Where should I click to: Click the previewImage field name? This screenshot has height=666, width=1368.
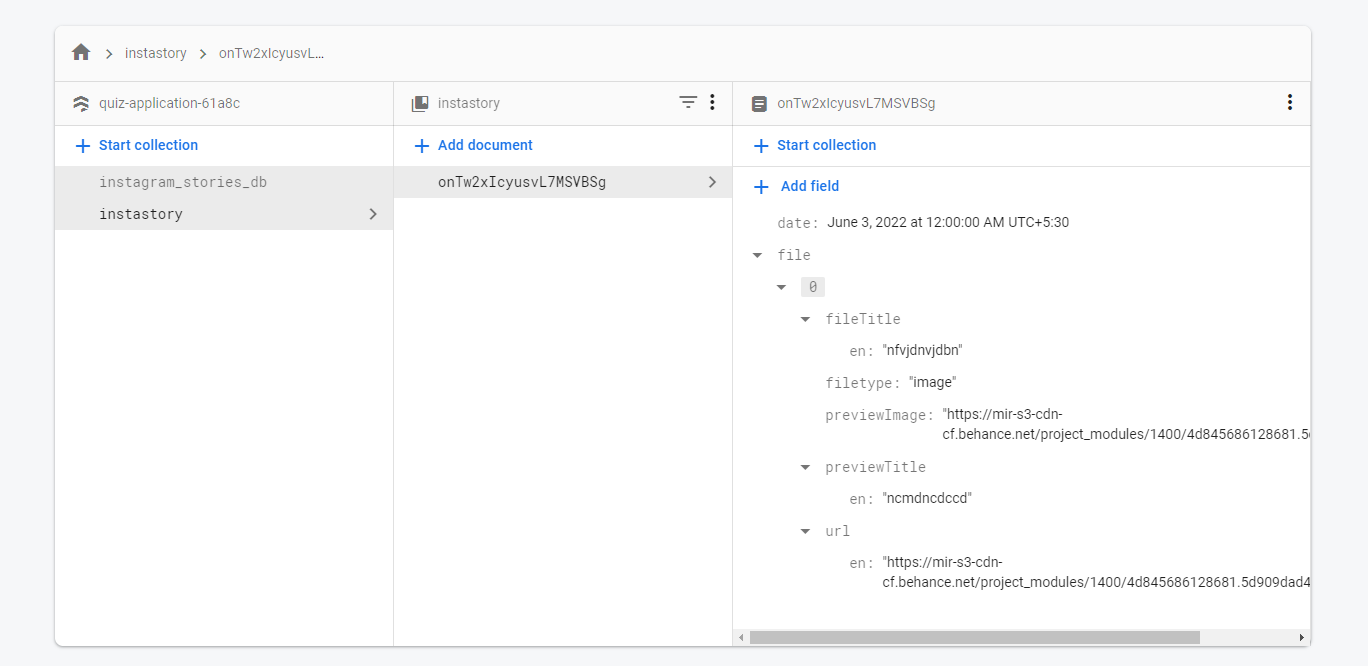[877, 415]
